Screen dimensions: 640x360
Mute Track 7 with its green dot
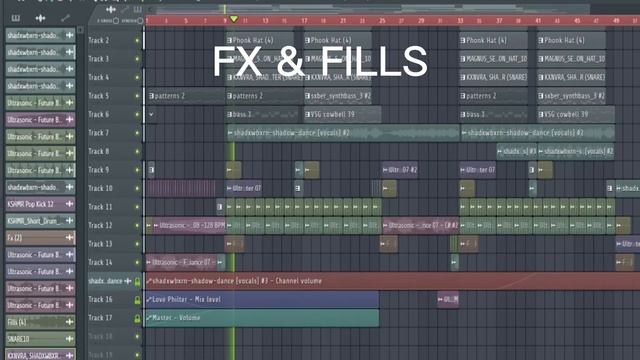point(137,133)
